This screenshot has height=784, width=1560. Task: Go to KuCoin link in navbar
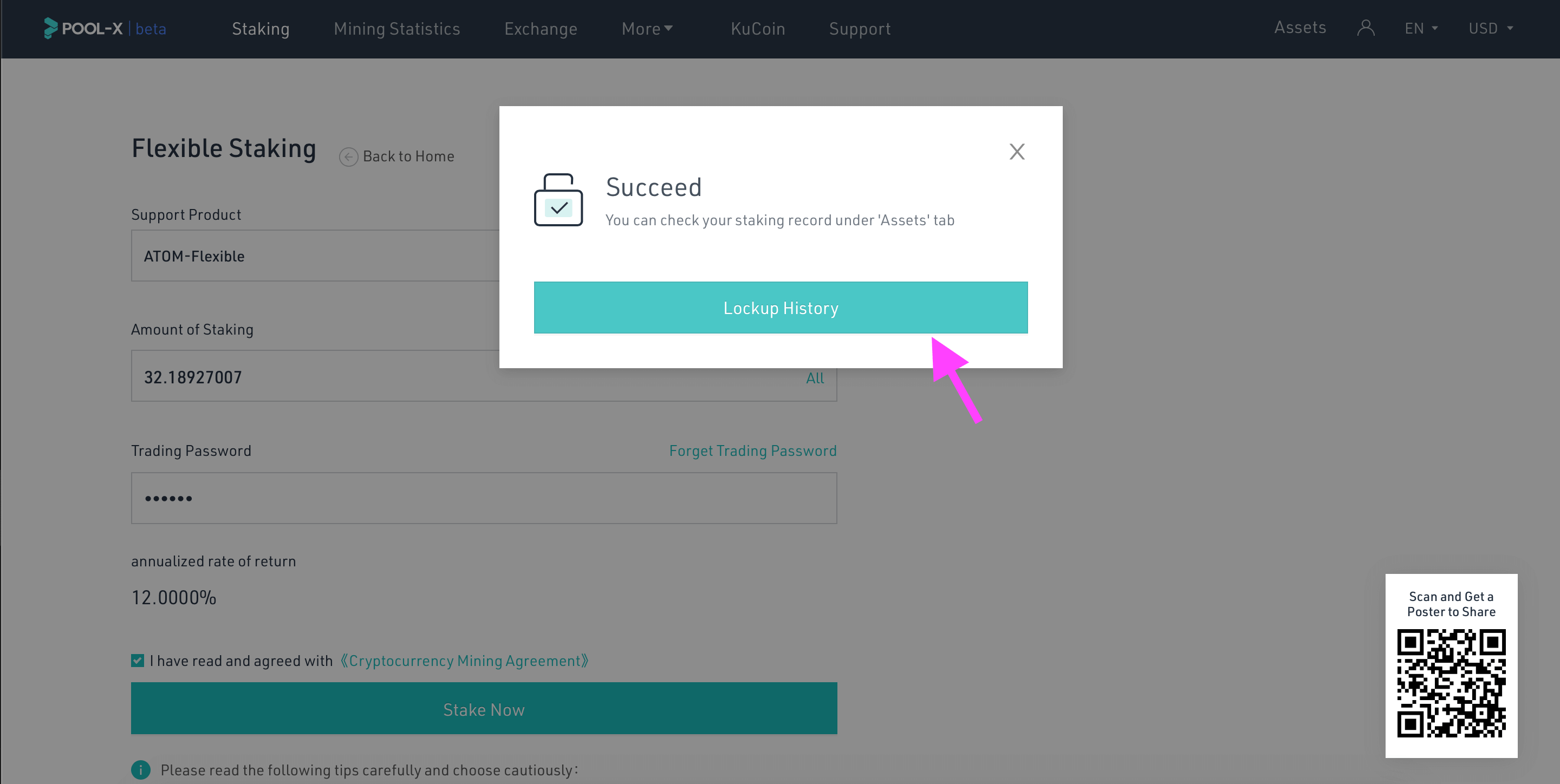(758, 29)
